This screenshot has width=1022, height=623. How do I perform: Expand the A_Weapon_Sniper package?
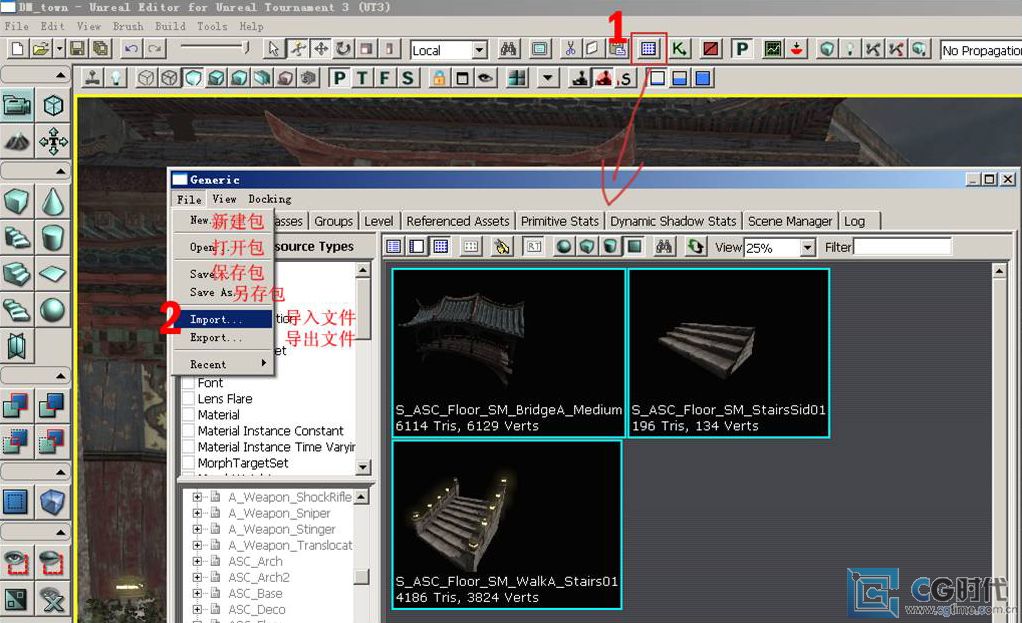click(197, 514)
